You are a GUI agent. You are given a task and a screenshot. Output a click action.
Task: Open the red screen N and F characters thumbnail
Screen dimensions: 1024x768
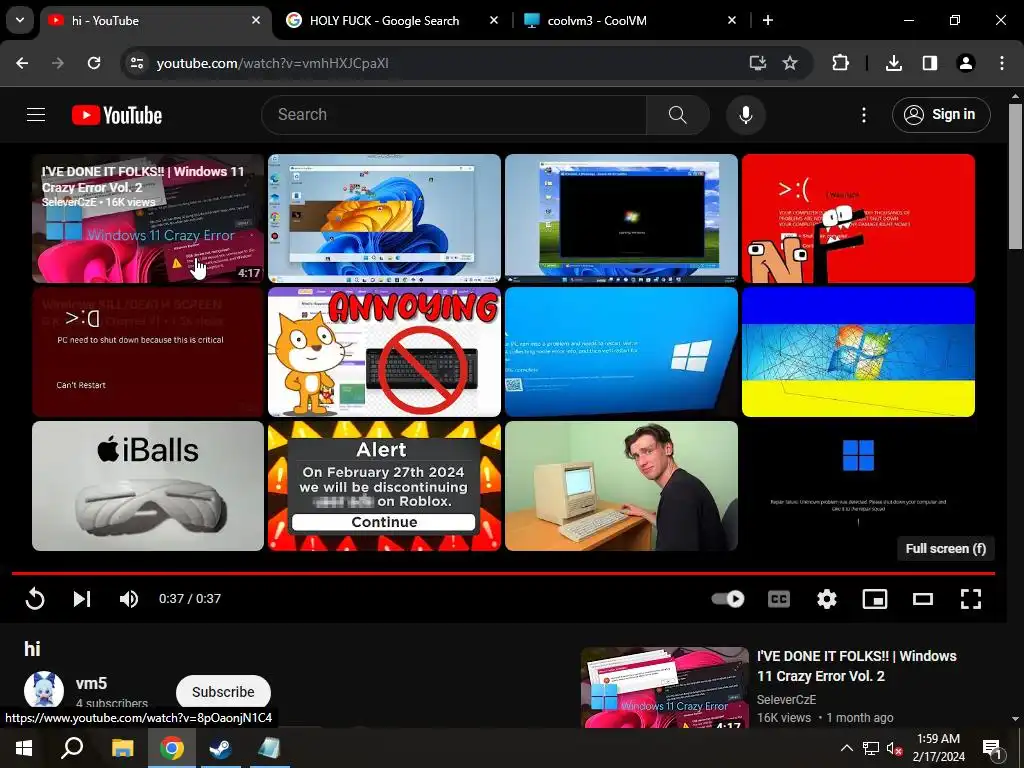(x=858, y=218)
